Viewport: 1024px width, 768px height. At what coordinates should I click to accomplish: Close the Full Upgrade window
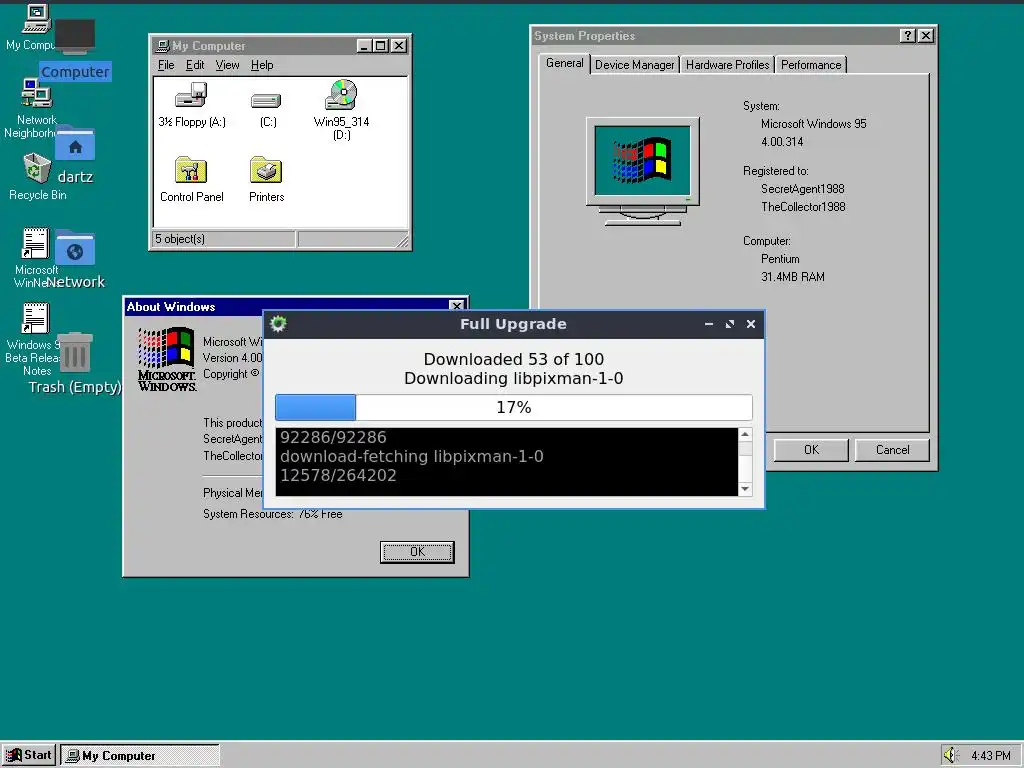[751, 324]
